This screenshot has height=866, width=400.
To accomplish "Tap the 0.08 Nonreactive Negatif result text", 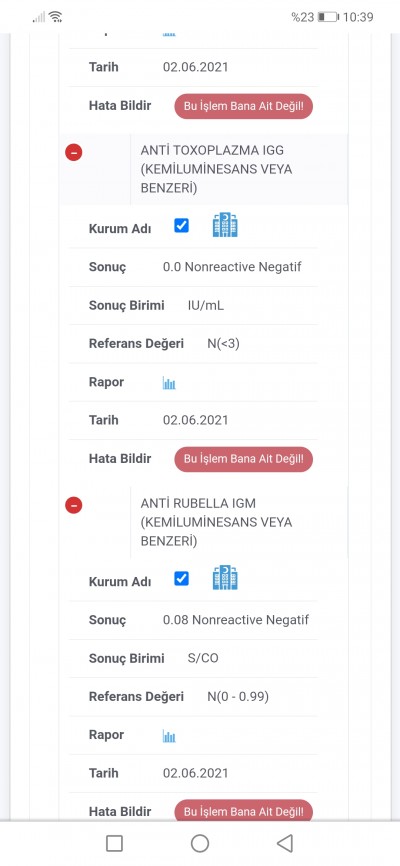I will pyautogui.click(x=236, y=620).
